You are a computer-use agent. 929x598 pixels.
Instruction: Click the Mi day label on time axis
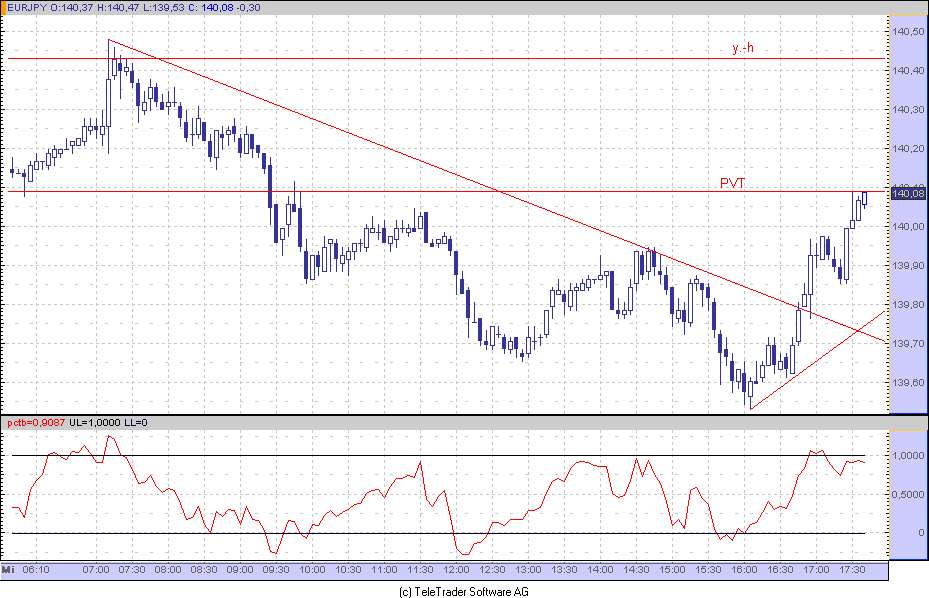click(x=9, y=569)
